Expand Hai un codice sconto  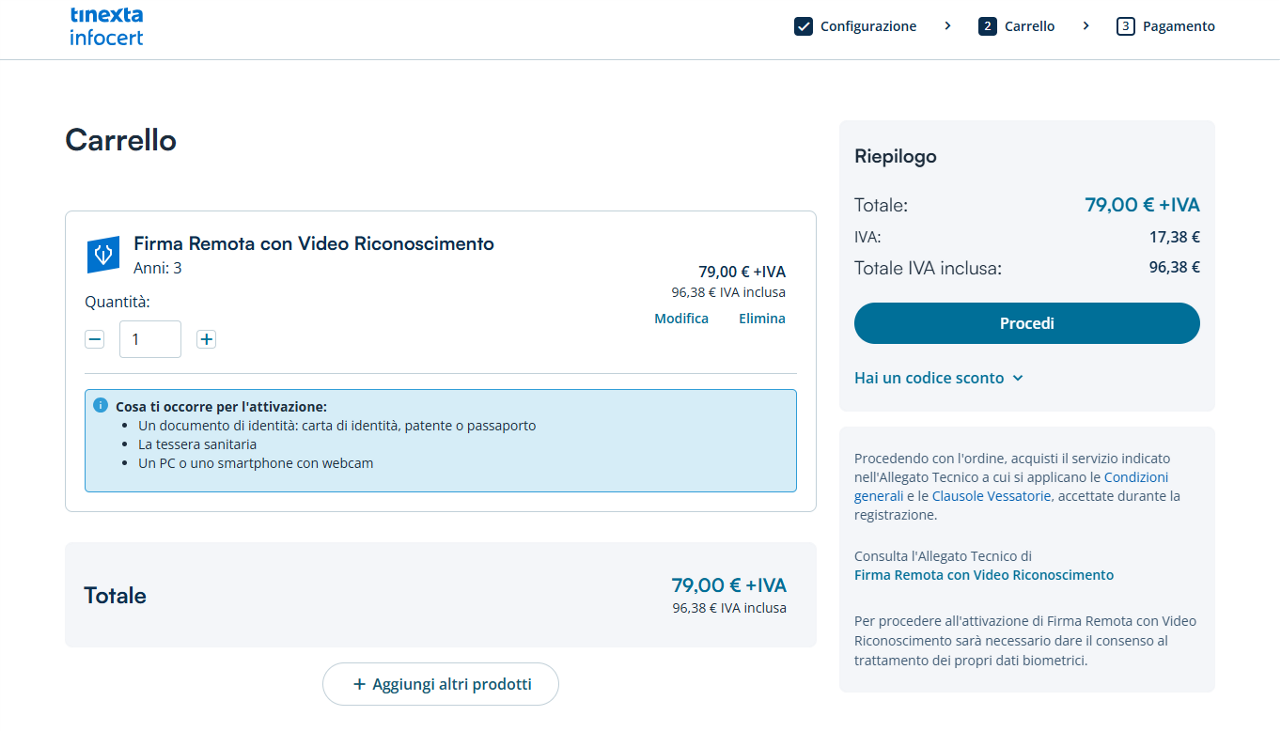pos(939,378)
